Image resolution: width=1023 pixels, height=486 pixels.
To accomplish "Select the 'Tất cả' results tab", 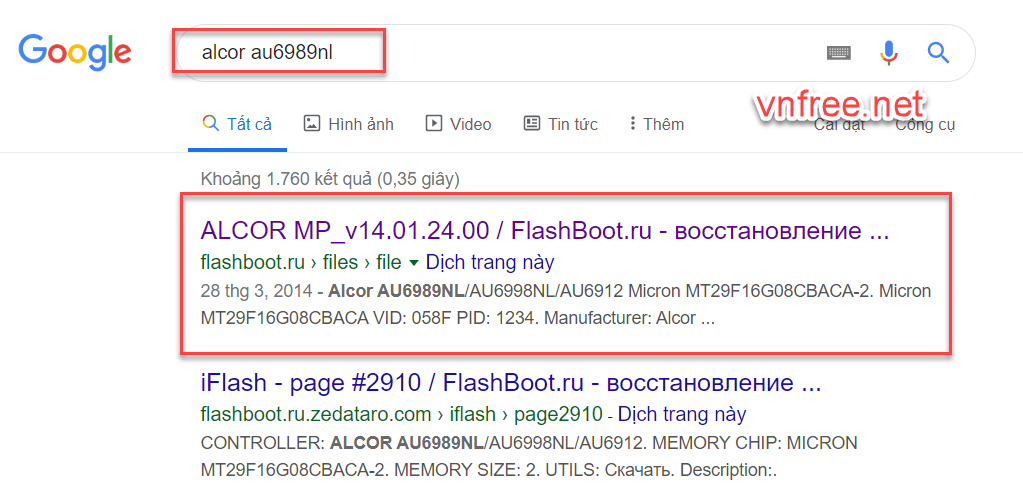I will (237, 124).
